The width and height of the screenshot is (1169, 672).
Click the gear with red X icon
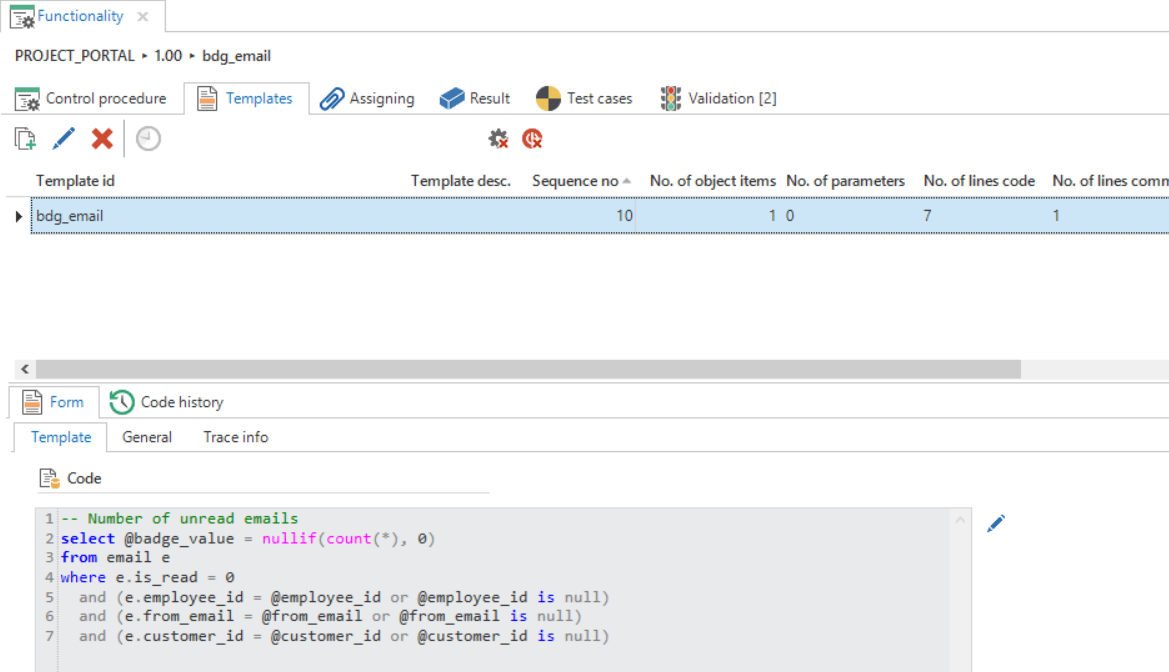498,139
